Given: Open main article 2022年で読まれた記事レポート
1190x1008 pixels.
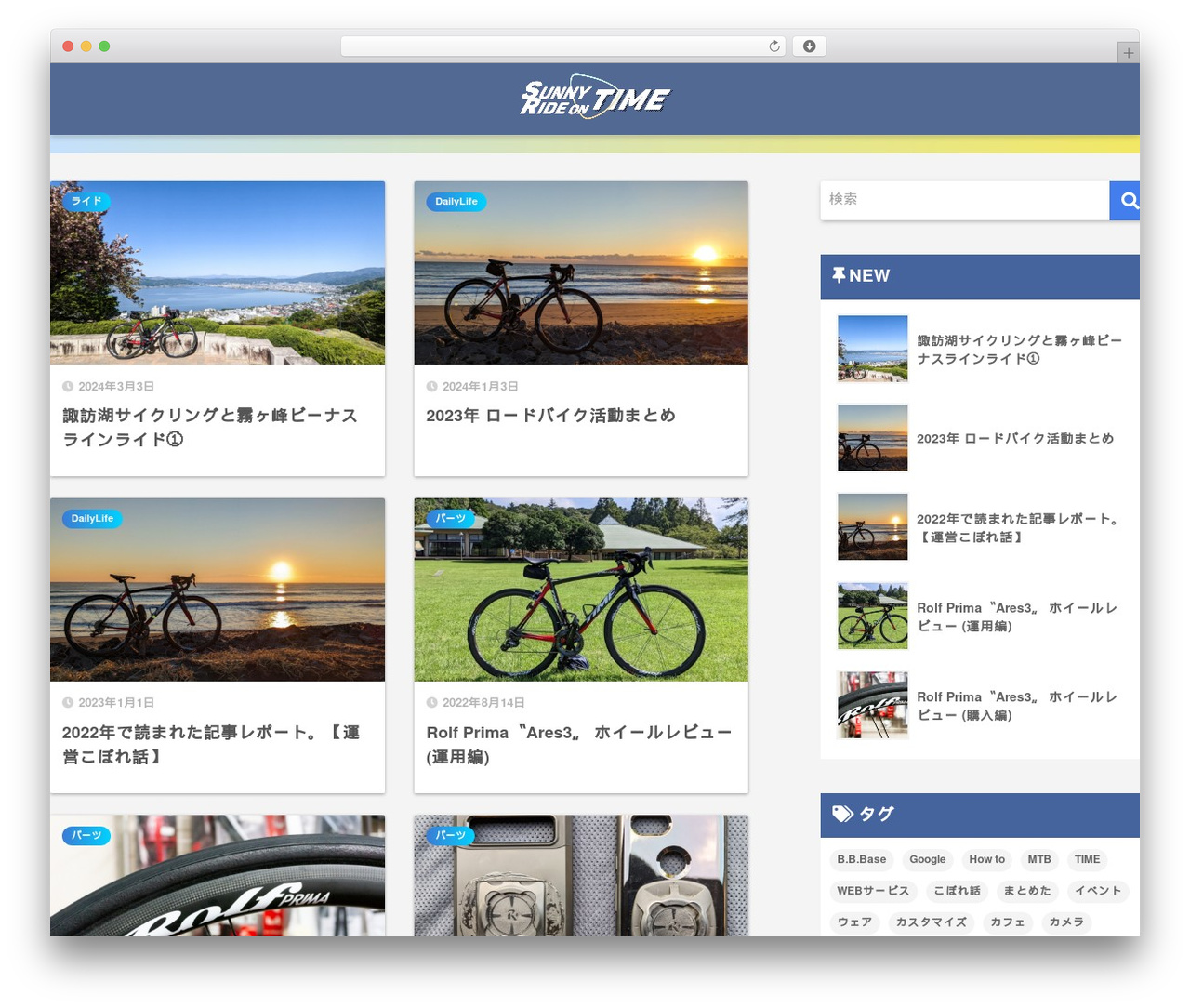Looking at the screenshot, I should tap(211, 744).
